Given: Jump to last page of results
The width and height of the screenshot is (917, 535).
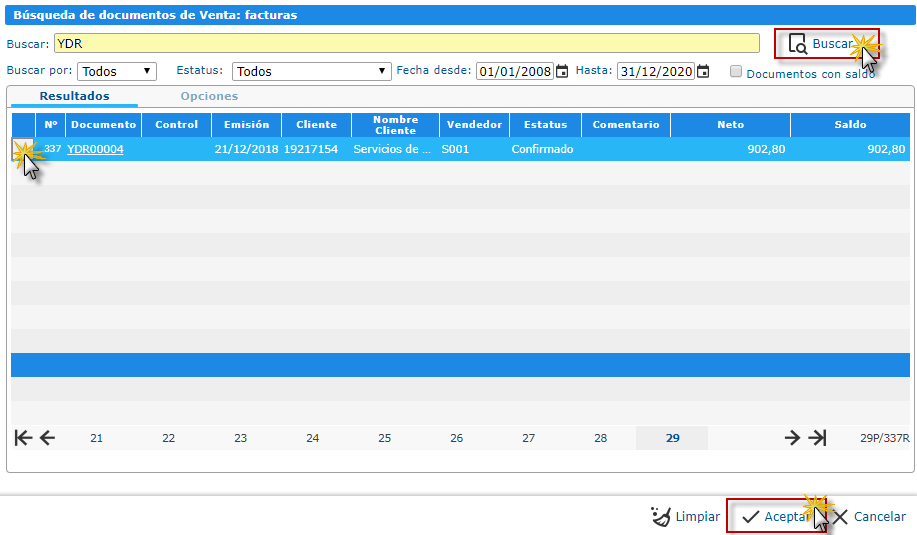Looking at the screenshot, I should tap(818, 437).
